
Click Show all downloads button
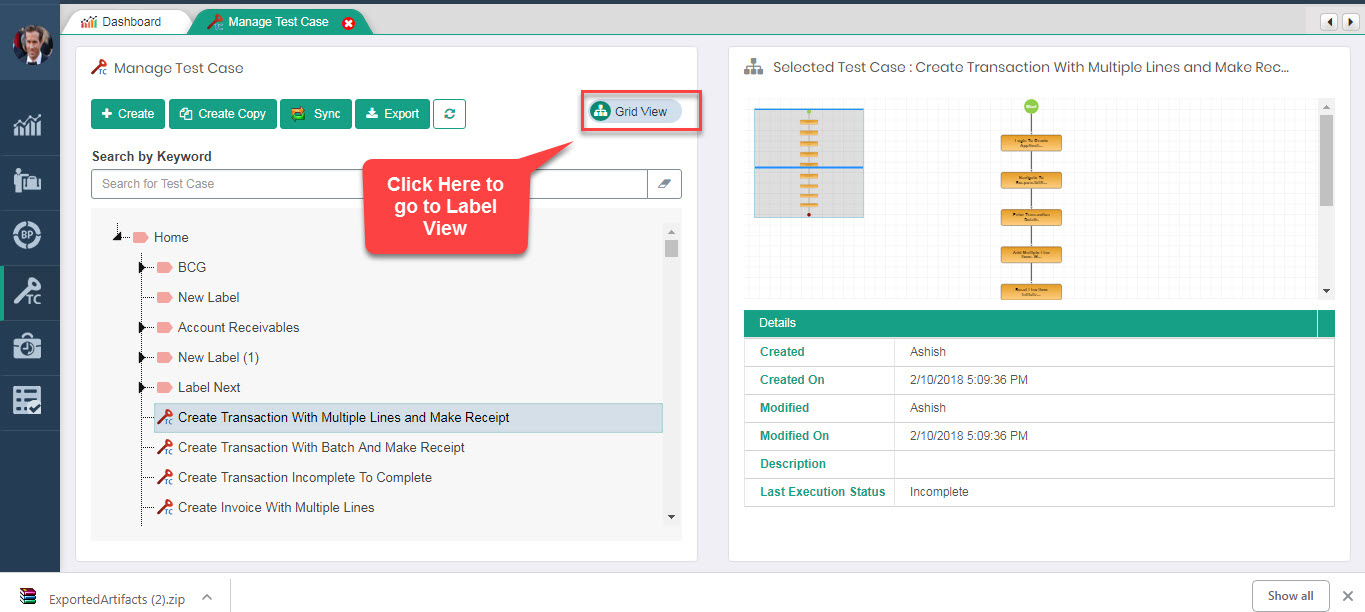(1290, 596)
